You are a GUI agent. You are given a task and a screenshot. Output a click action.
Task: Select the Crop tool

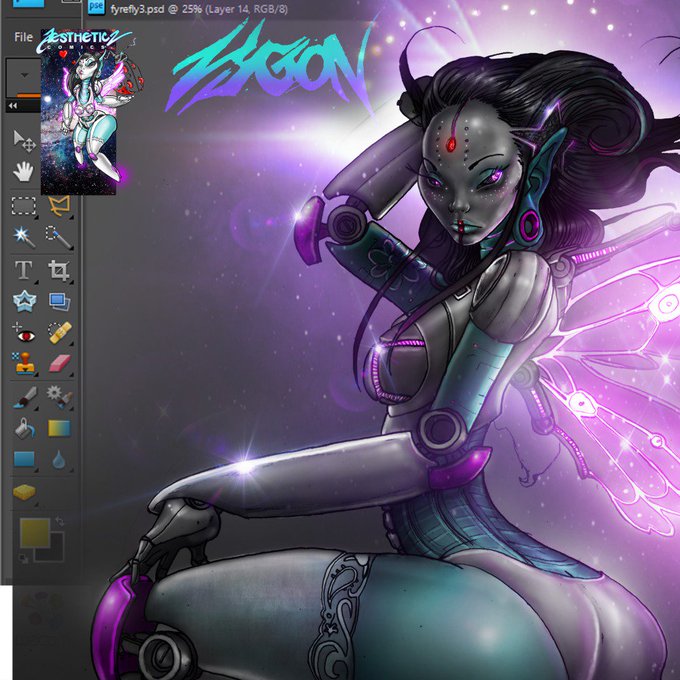pos(59,270)
